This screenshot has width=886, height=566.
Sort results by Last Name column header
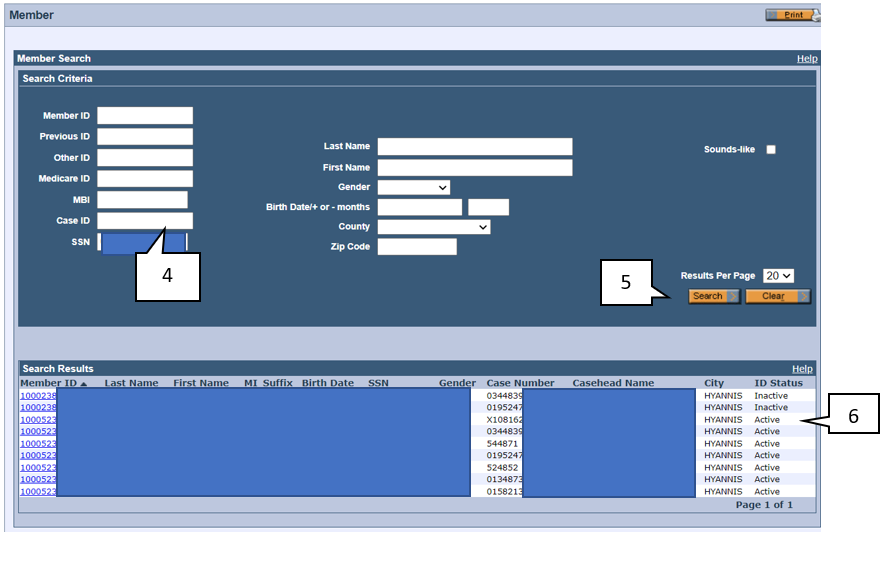(131, 383)
